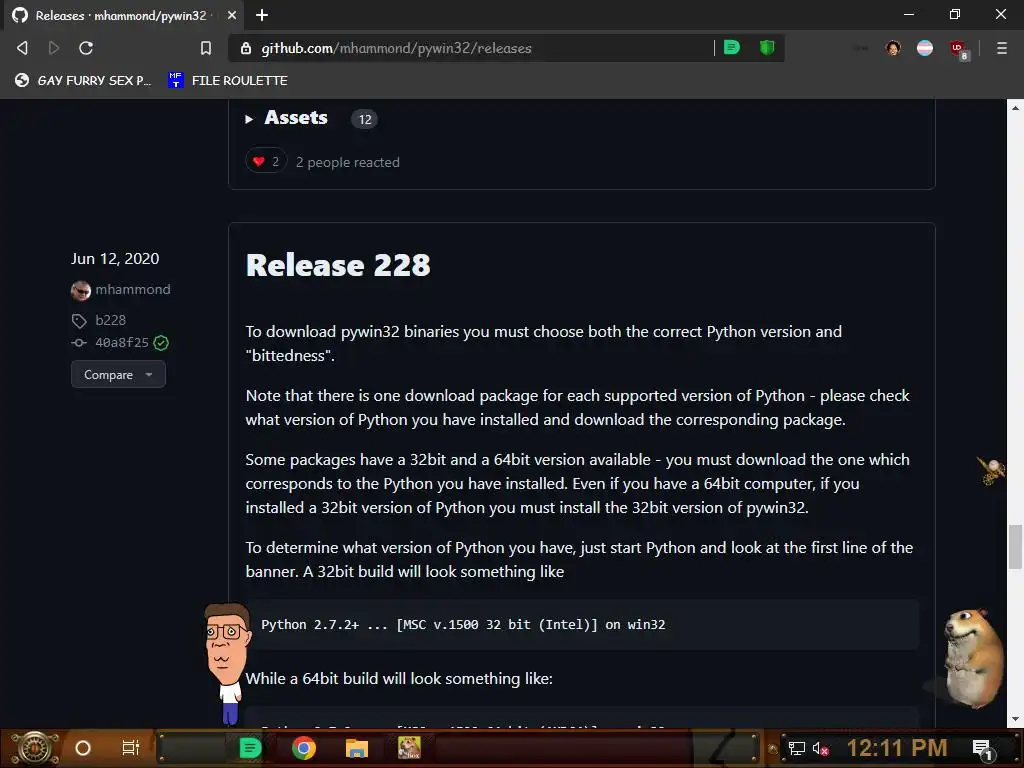This screenshot has width=1024, height=768.
Task: Click the scrollbar up arrow
Action: point(1015,108)
